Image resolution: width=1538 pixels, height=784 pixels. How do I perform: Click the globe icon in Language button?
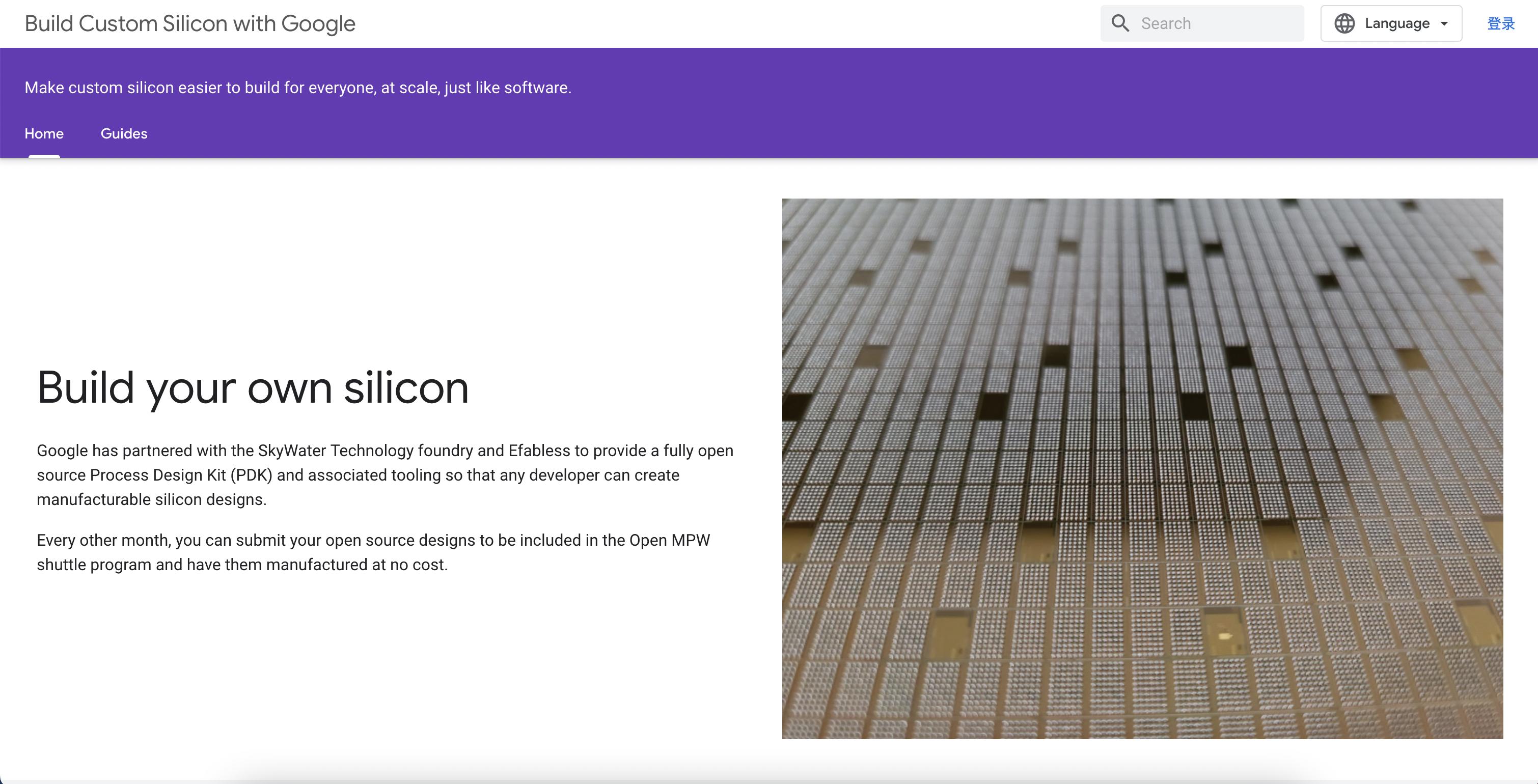tap(1344, 24)
